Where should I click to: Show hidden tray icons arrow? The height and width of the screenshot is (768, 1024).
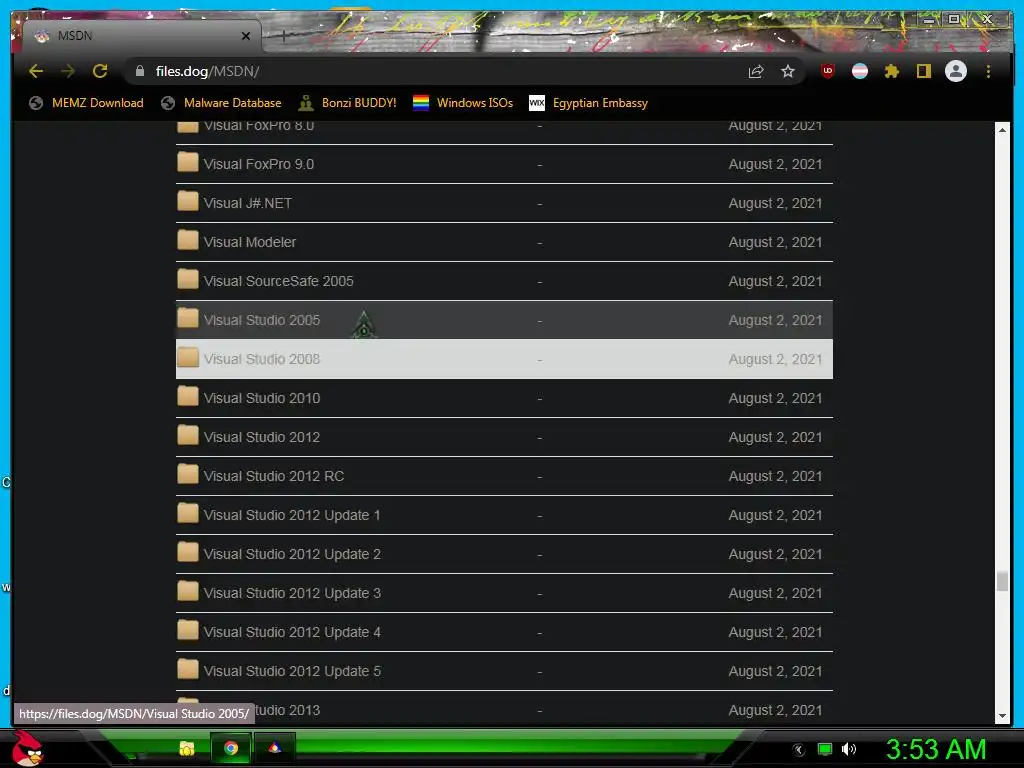799,750
